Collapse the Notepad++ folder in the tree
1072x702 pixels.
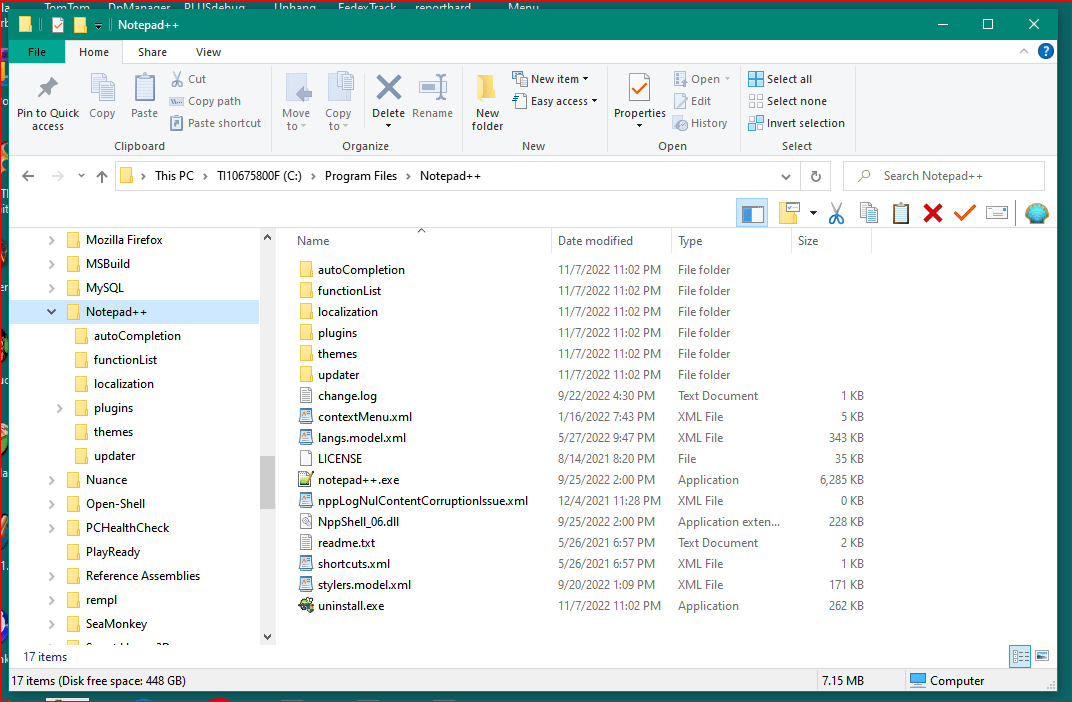tap(52, 311)
